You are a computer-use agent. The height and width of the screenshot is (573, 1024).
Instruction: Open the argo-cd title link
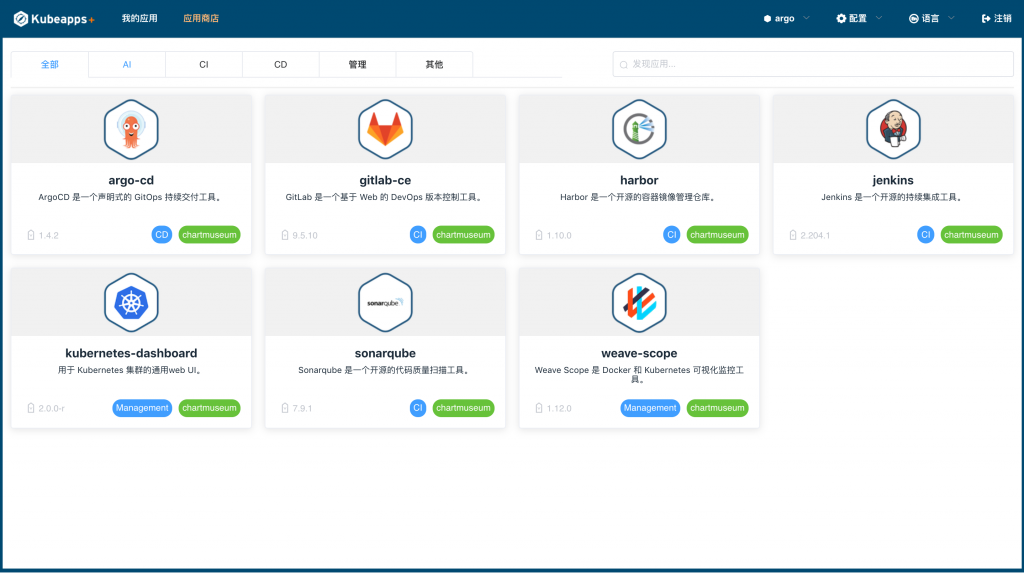pyautogui.click(x=131, y=180)
